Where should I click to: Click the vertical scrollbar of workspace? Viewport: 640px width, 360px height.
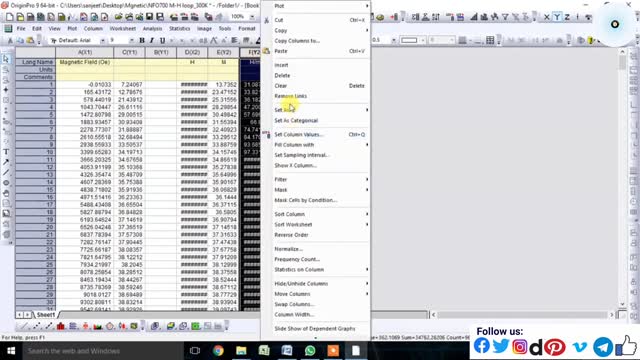pyautogui.click(x=622, y=178)
